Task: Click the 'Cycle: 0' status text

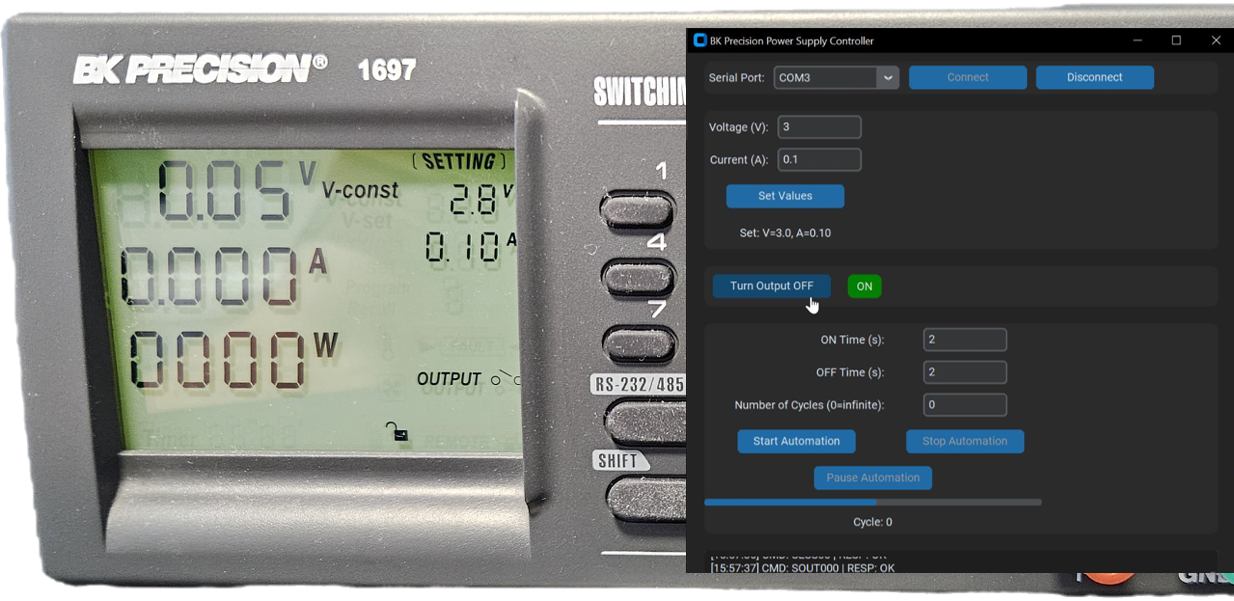Action: coord(873,522)
